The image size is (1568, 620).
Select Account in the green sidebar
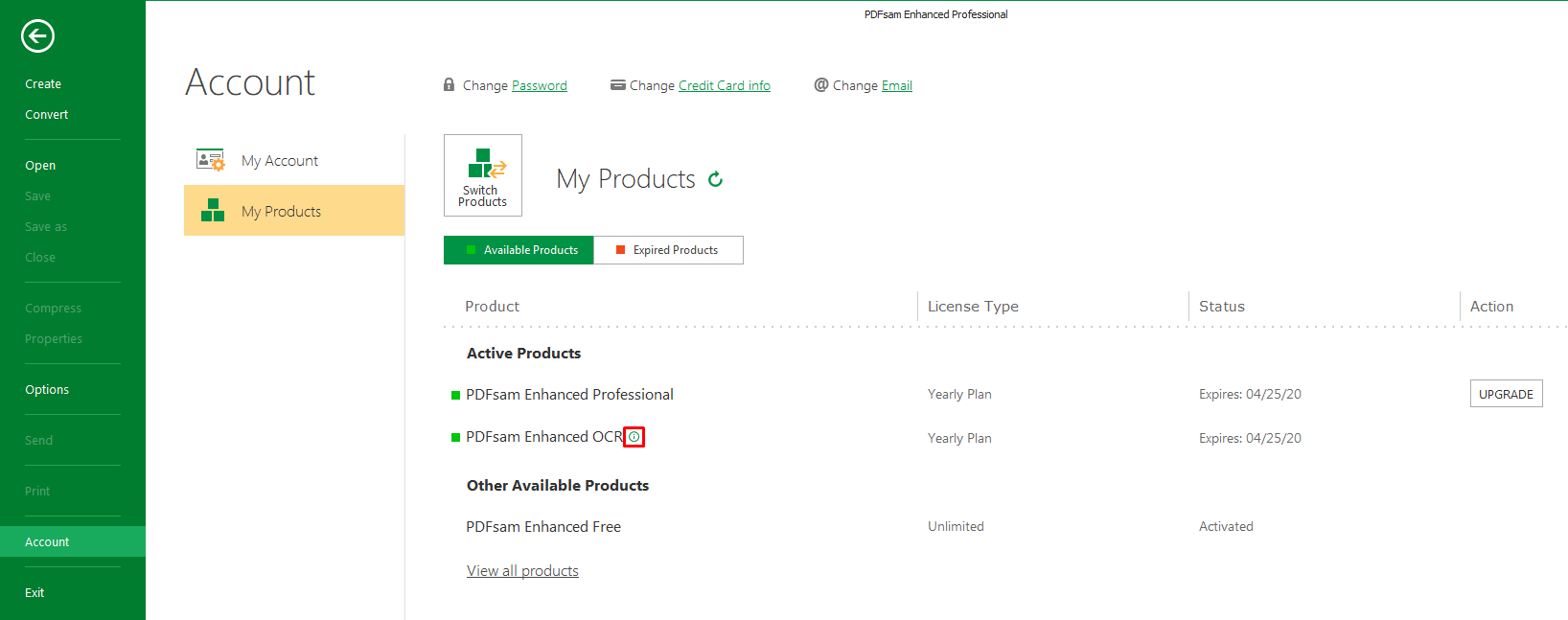click(73, 541)
